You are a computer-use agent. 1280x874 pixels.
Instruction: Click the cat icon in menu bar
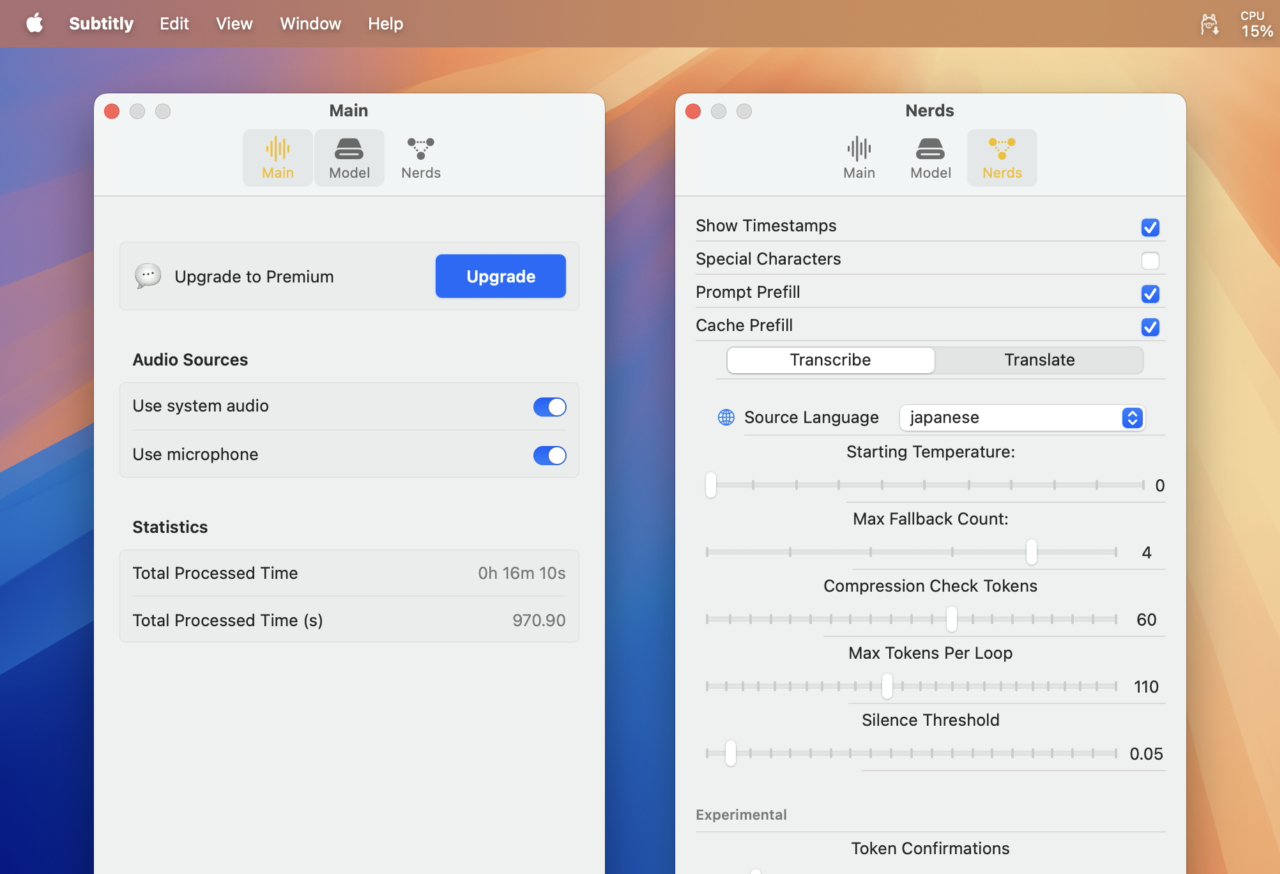tap(1210, 24)
